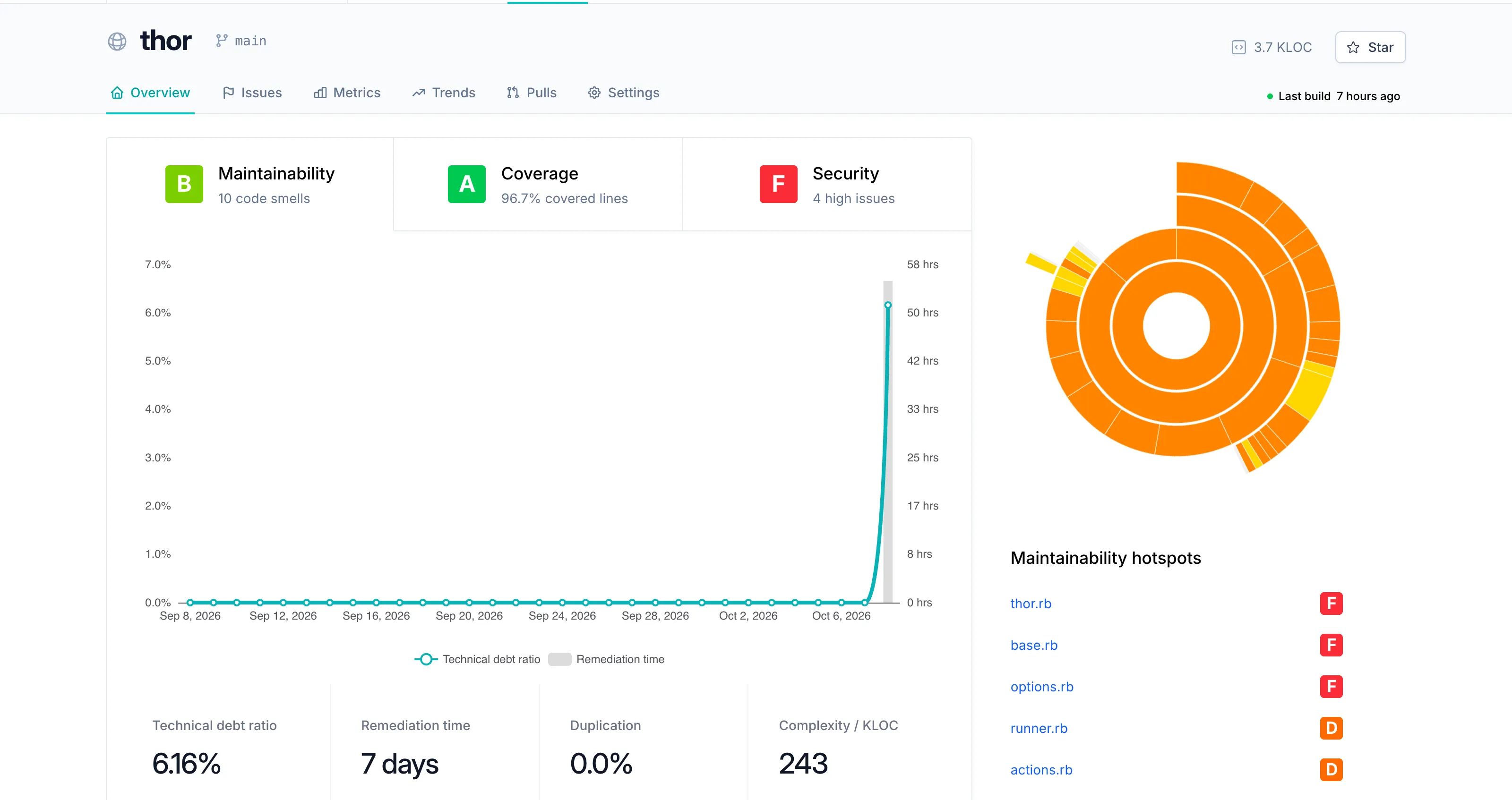Click the hollow center of the sunburst chart
Image resolution: width=1512 pixels, height=800 pixels.
[x=1176, y=325]
